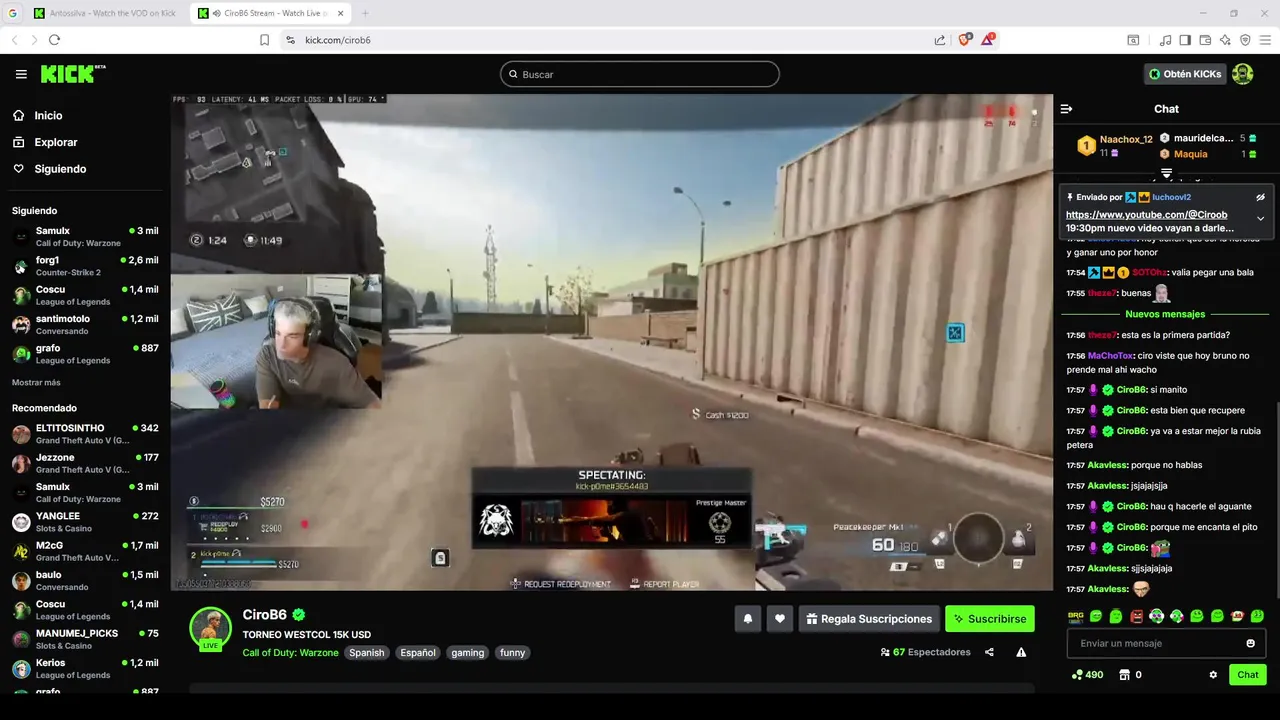
Task: Switch to CiroB6 Stream browser tab
Action: [272, 13]
